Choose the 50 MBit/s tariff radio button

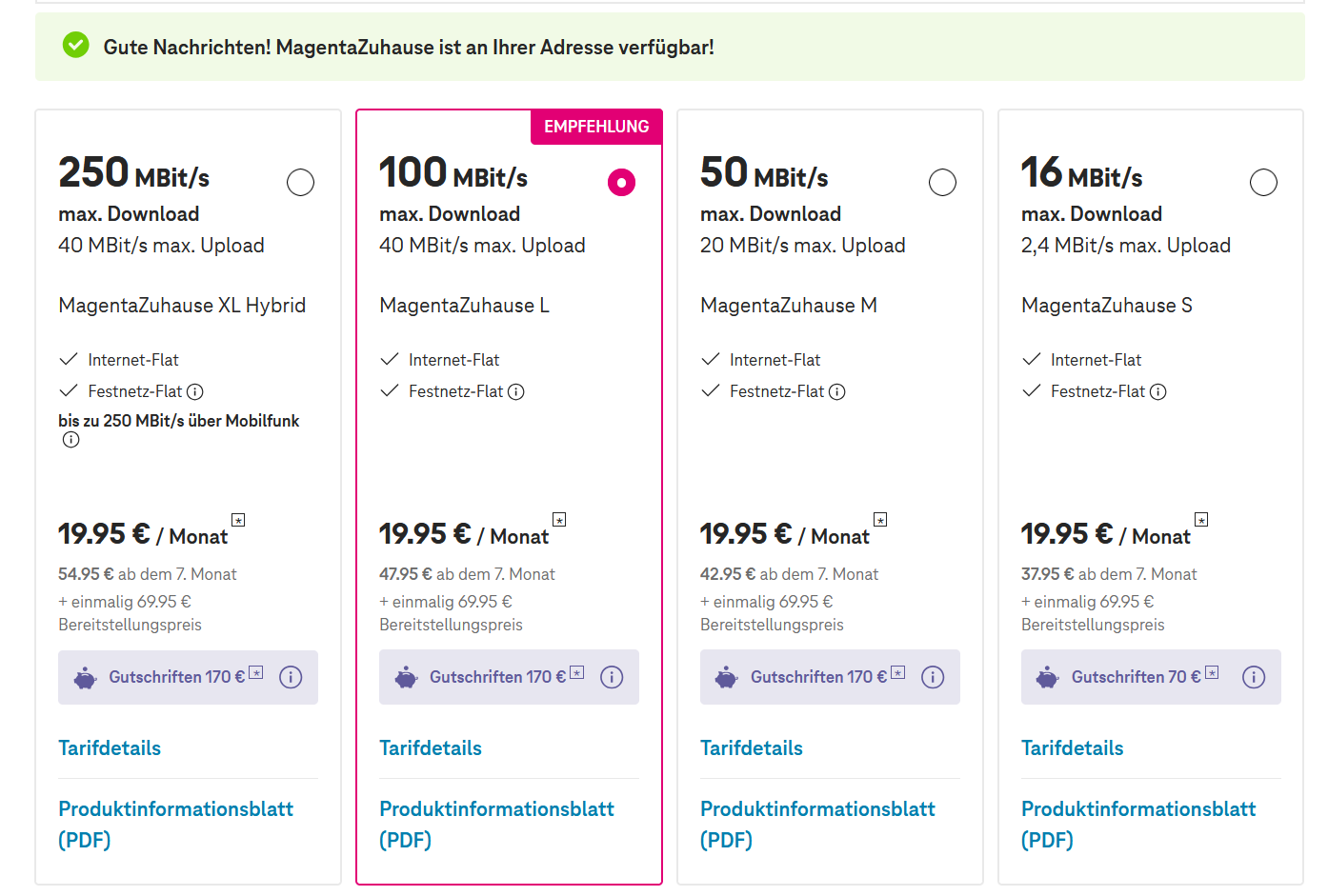942,182
